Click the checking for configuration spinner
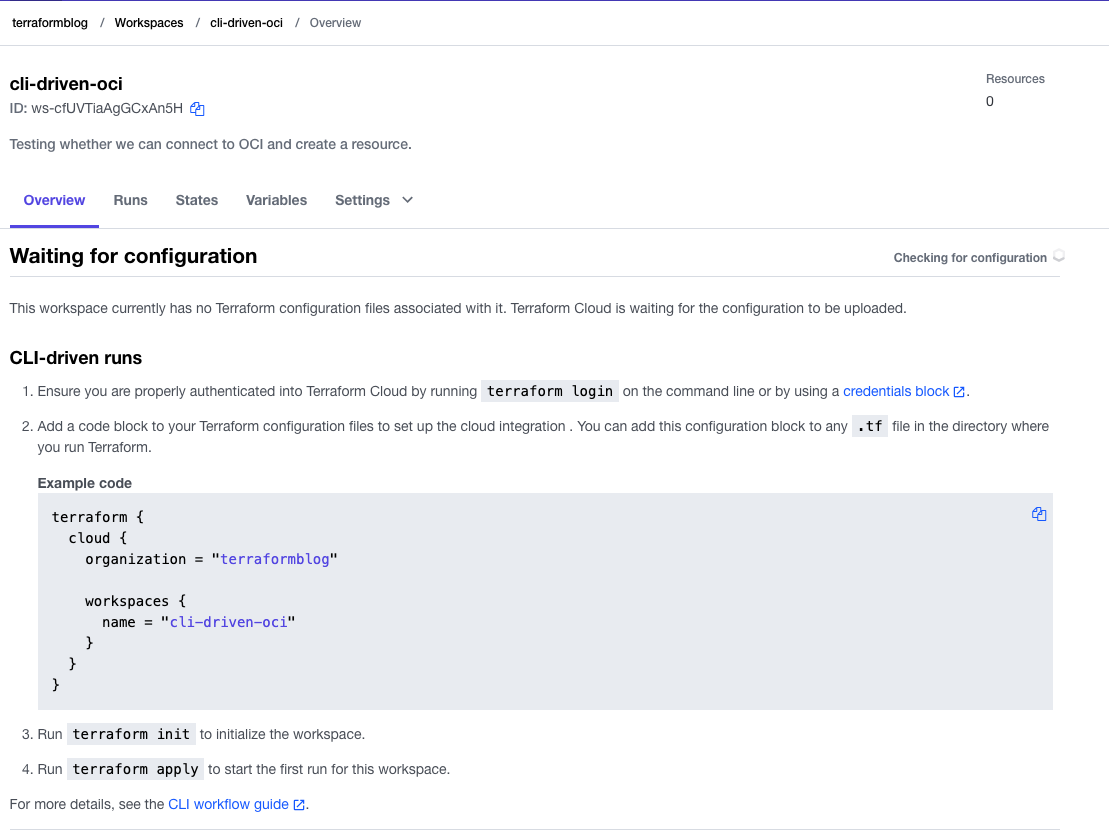 (1059, 256)
